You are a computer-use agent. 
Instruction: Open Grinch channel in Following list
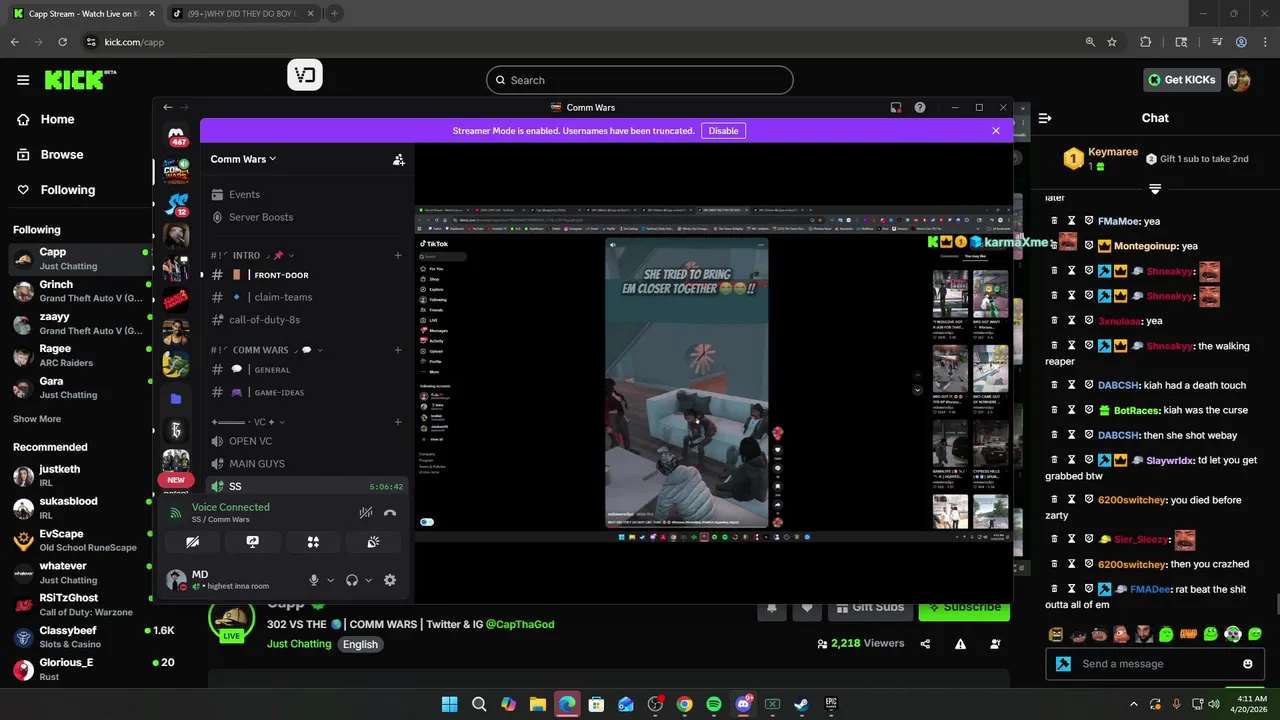78,291
